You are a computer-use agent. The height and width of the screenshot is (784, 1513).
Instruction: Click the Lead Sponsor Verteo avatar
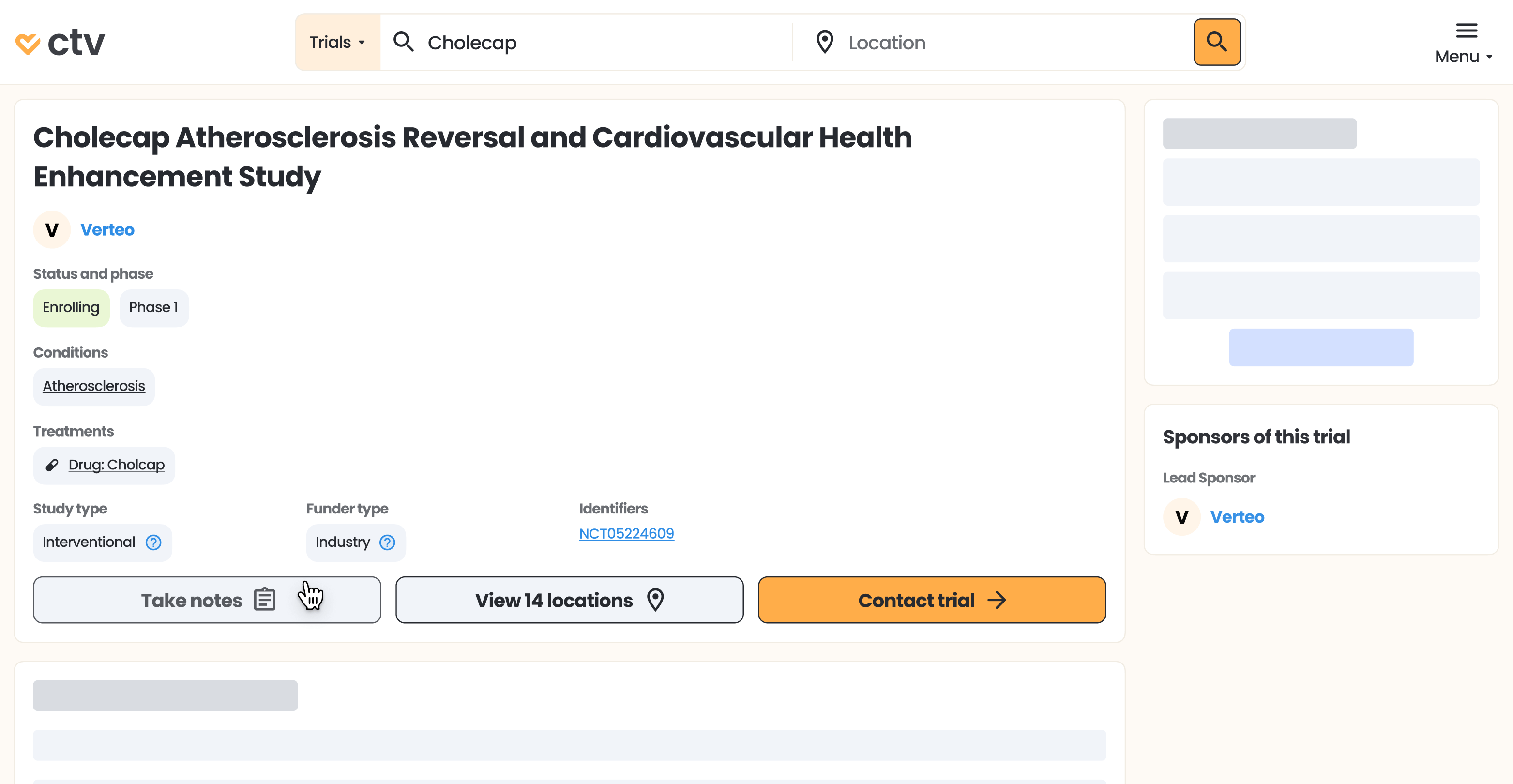pos(1181,517)
